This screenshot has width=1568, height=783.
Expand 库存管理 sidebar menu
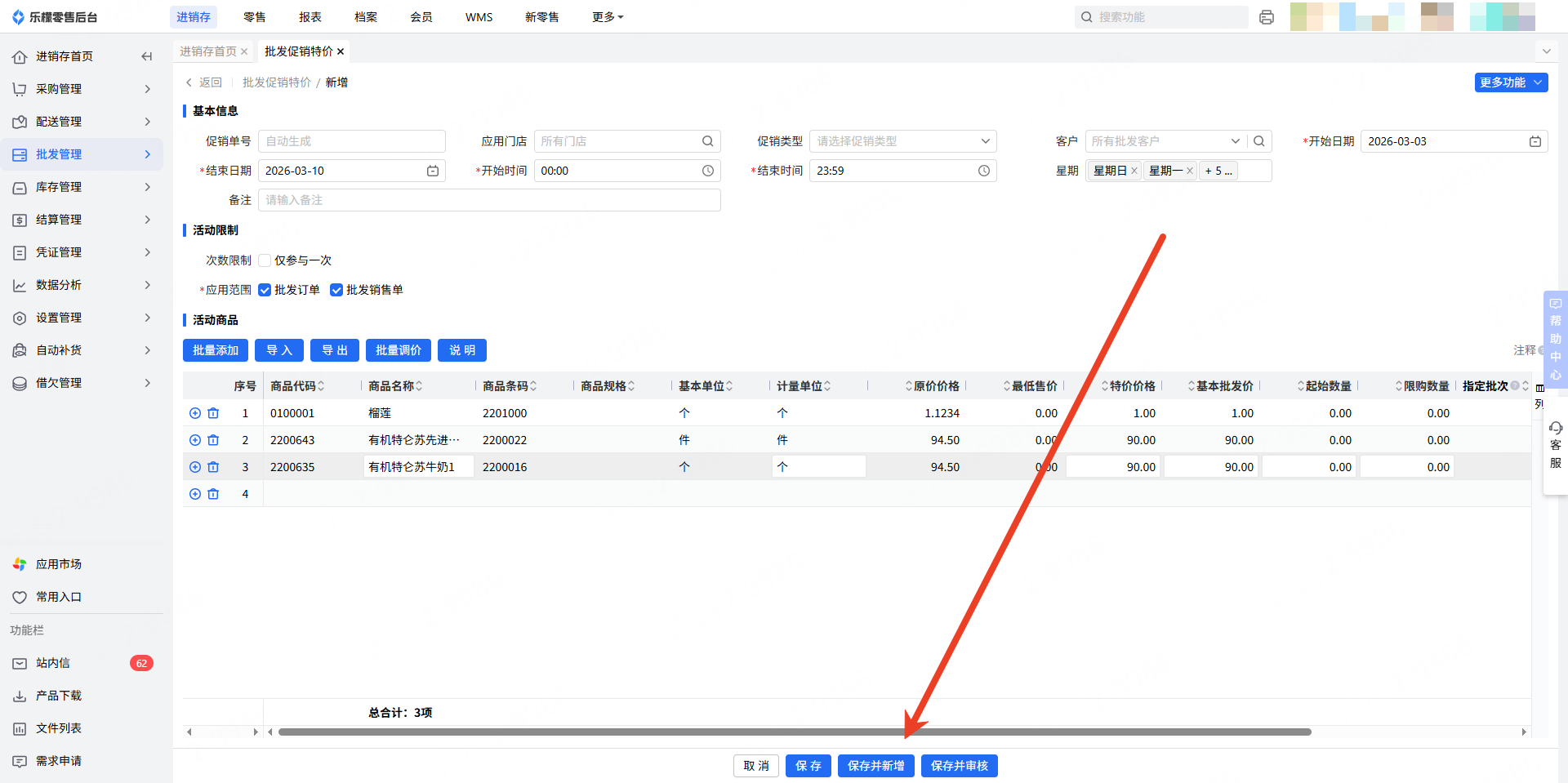(x=82, y=187)
